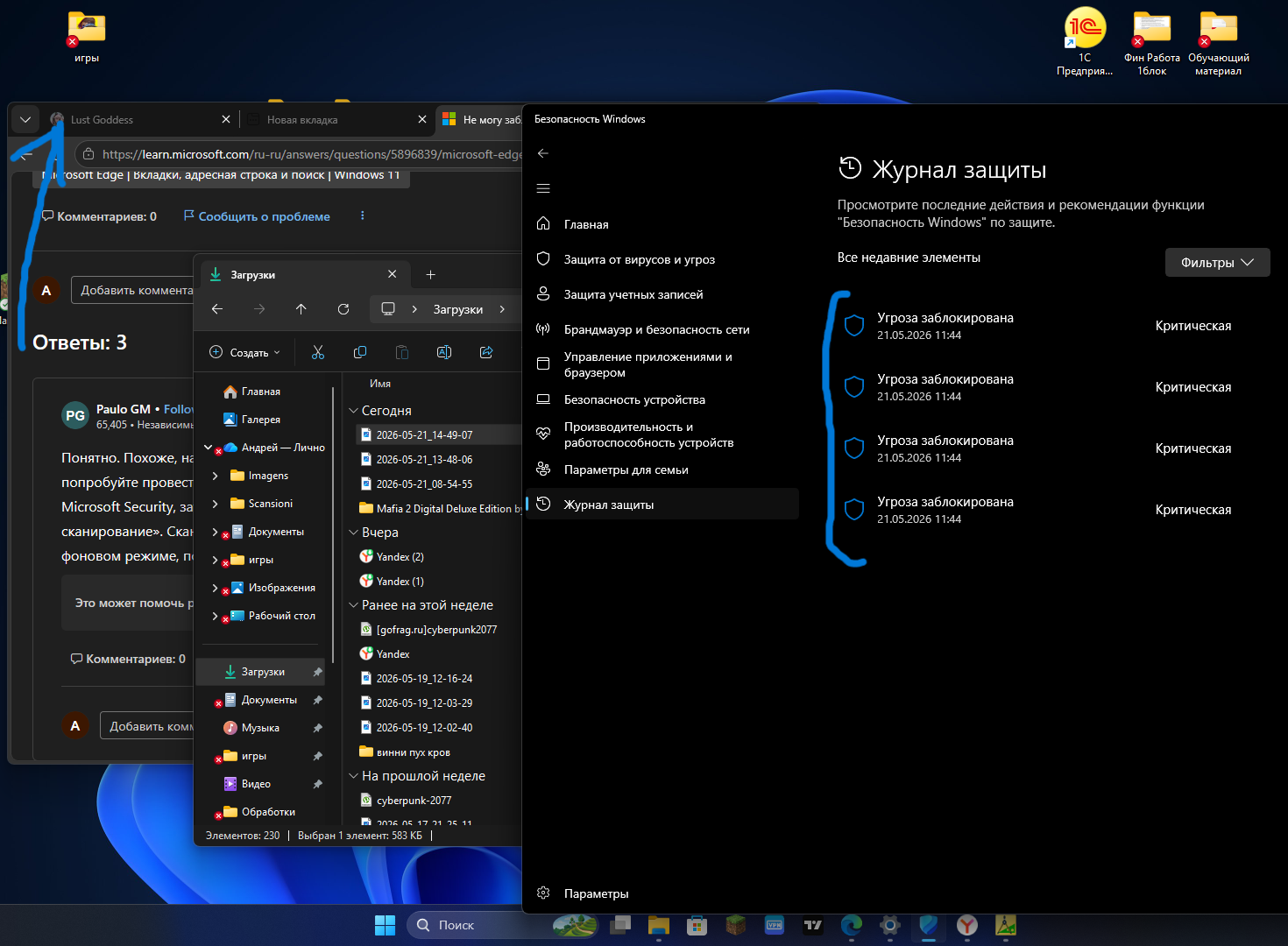Switch to the Новая вкладка browser tab
Image resolution: width=1288 pixels, height=946 pixels.
click(x=336, y=119)
